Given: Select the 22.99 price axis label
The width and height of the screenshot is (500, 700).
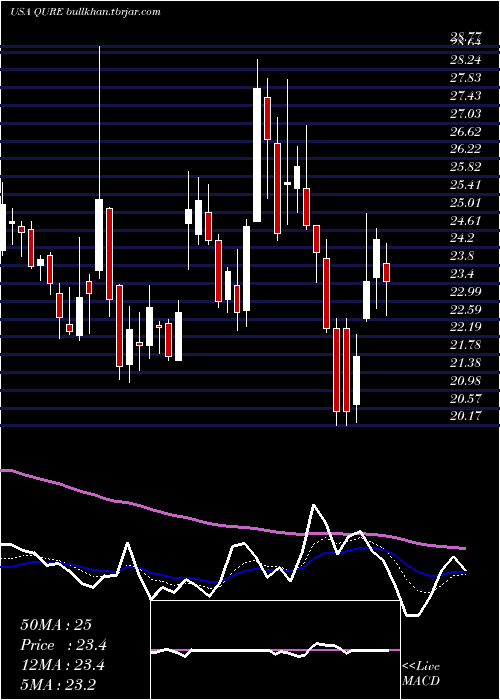Looking at the screenshot, I should click(x=465, y=292).
